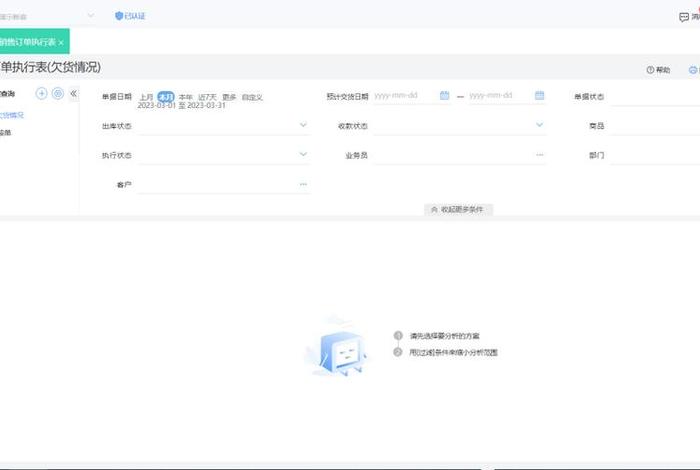Open 客户 selector ellipsis button

(303, 184)
